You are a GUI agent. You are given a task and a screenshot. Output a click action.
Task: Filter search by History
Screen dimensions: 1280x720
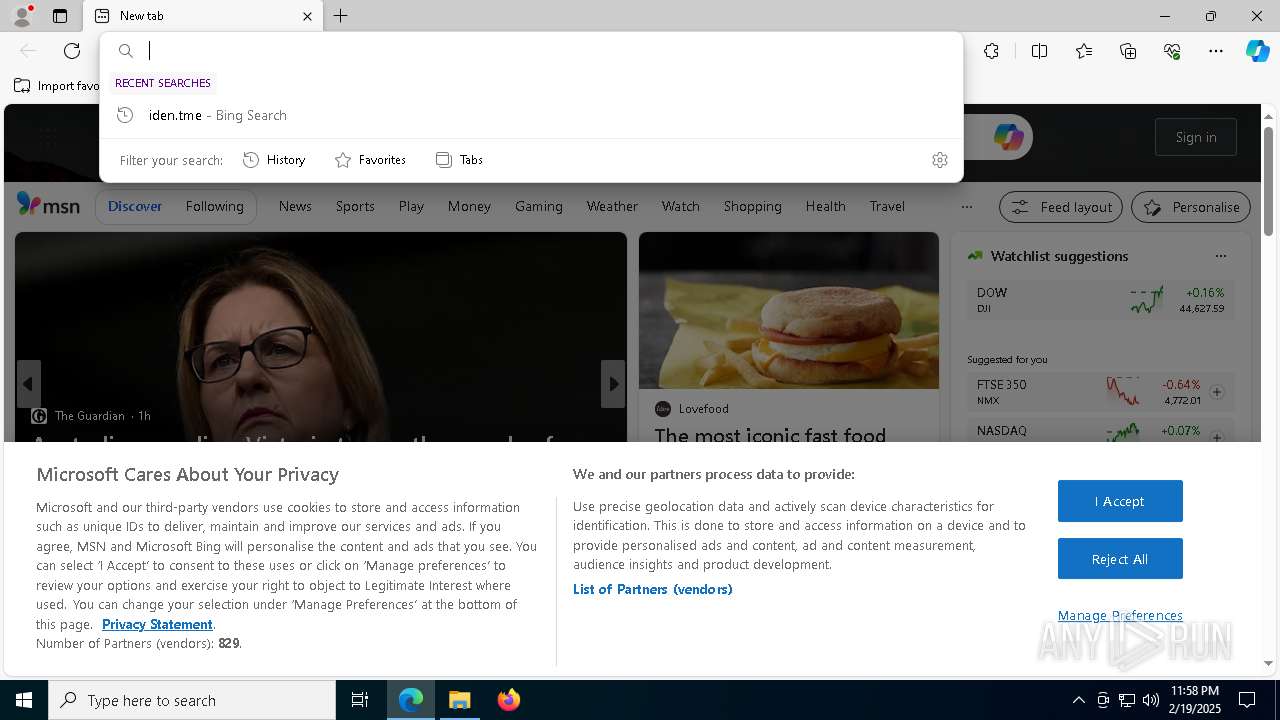(274, 160)
